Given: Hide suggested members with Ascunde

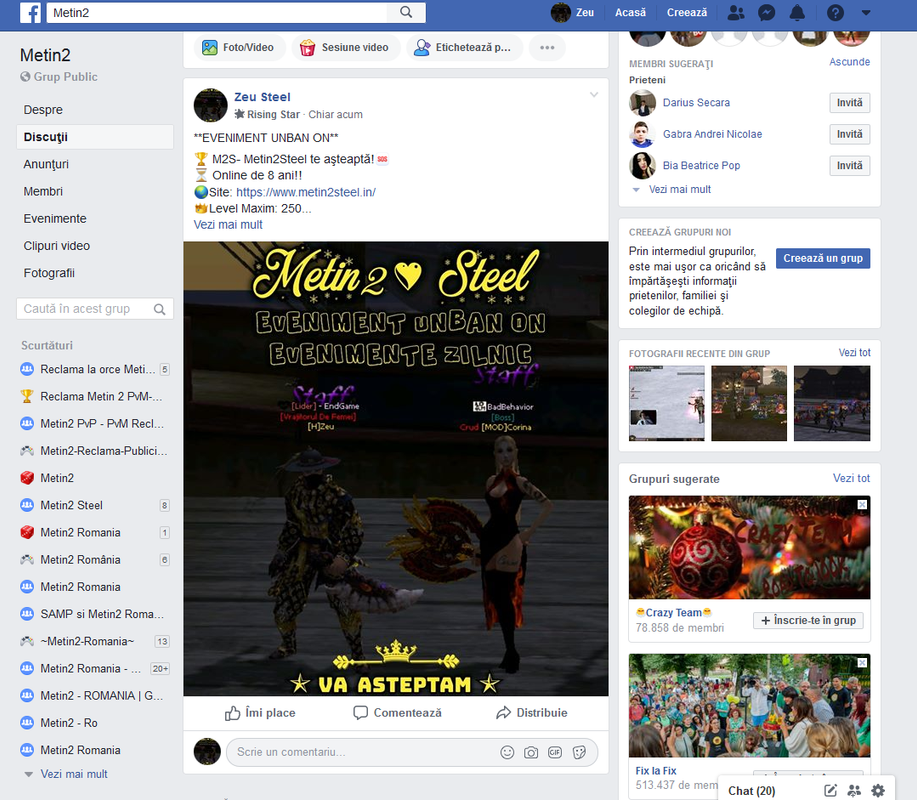Looking at the screenshot, I should click(x=849, y=62).
